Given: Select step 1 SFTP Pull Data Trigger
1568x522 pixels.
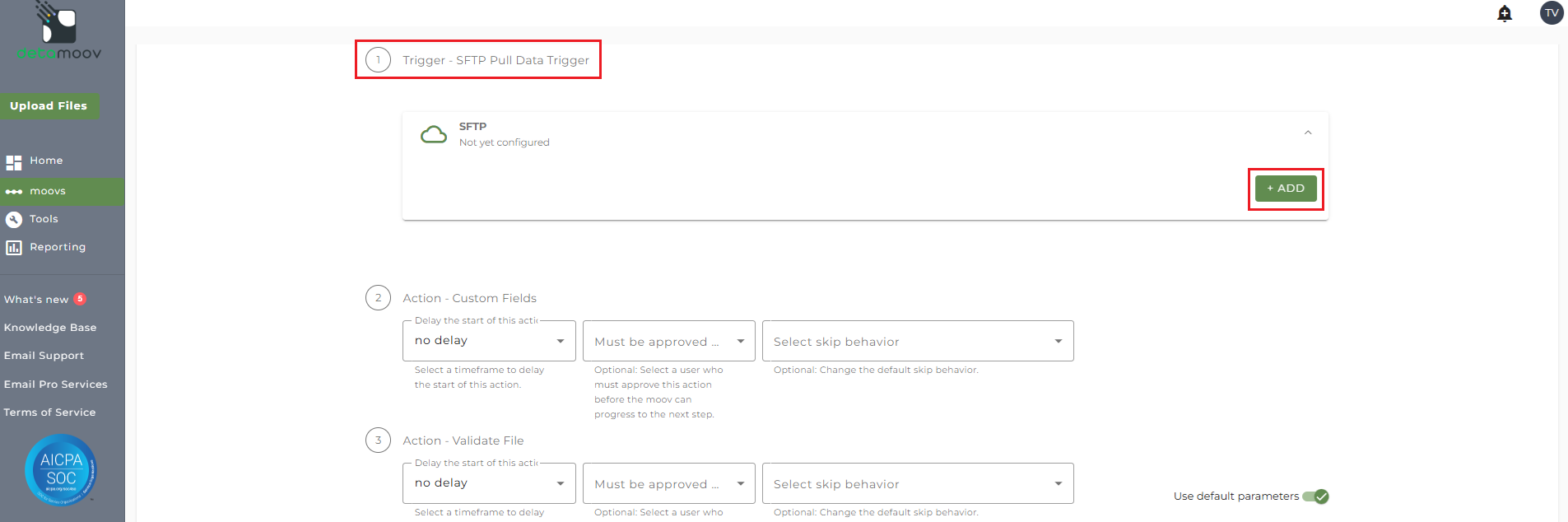Looking at the screenshot, I should point(496,60).
